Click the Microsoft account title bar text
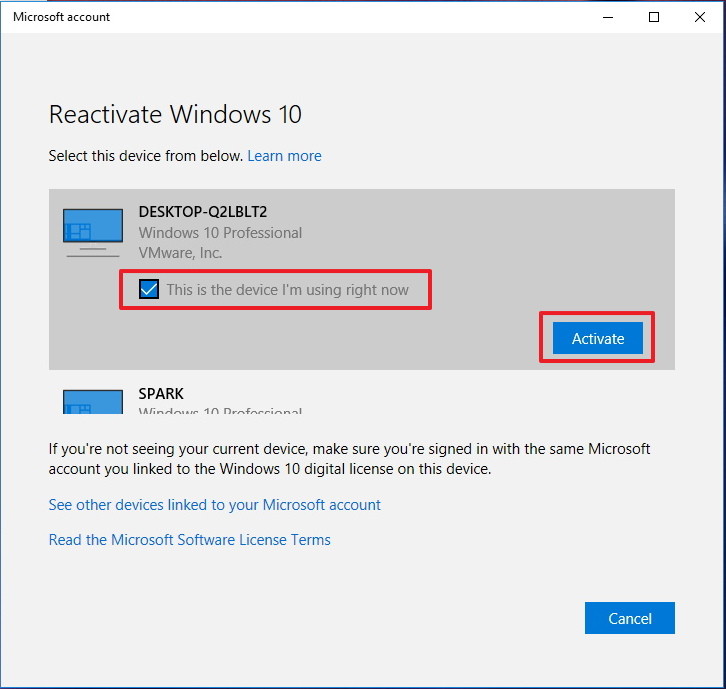 [x=61, y=17]
